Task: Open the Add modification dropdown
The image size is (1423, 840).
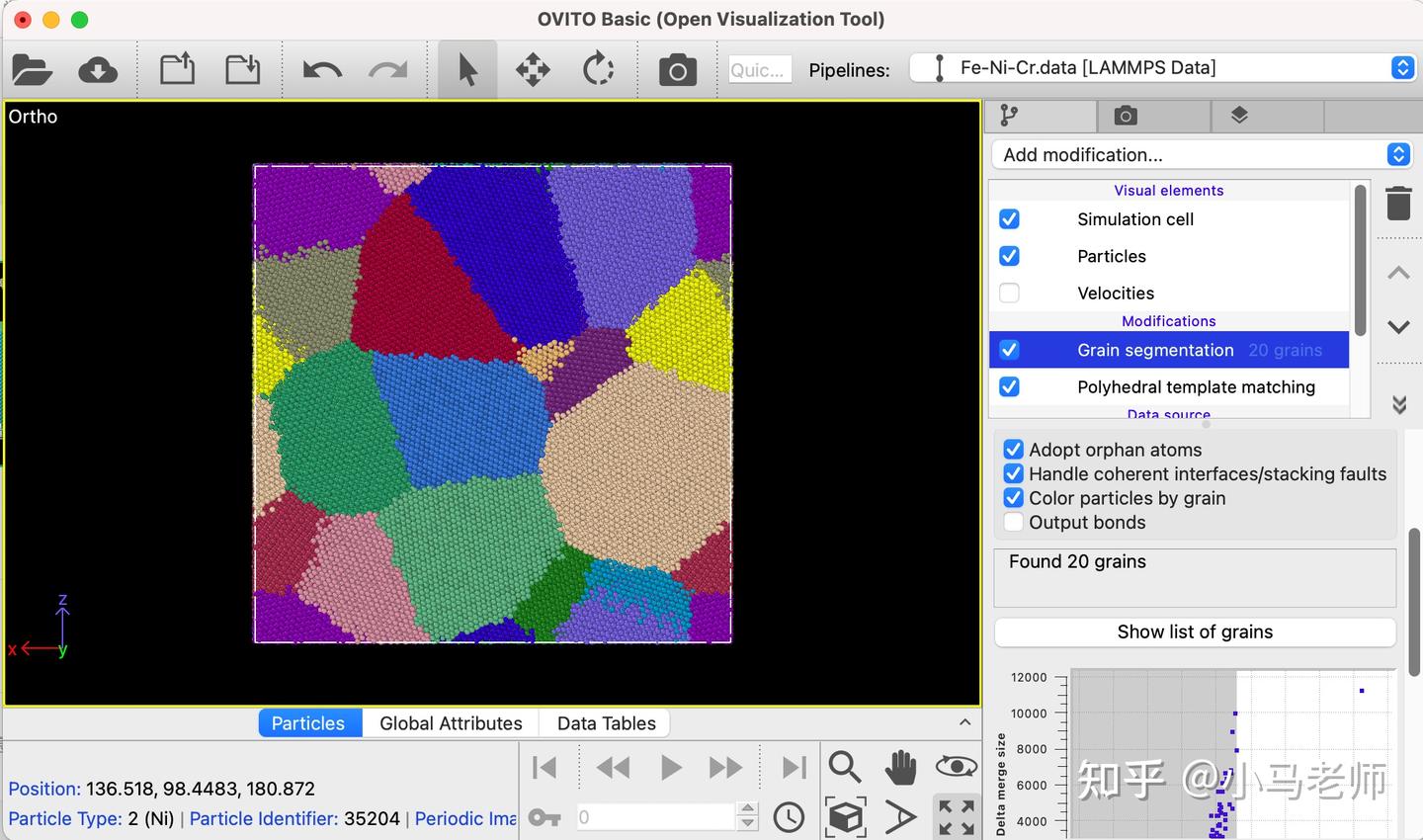Action: [x=1201, y=154]
